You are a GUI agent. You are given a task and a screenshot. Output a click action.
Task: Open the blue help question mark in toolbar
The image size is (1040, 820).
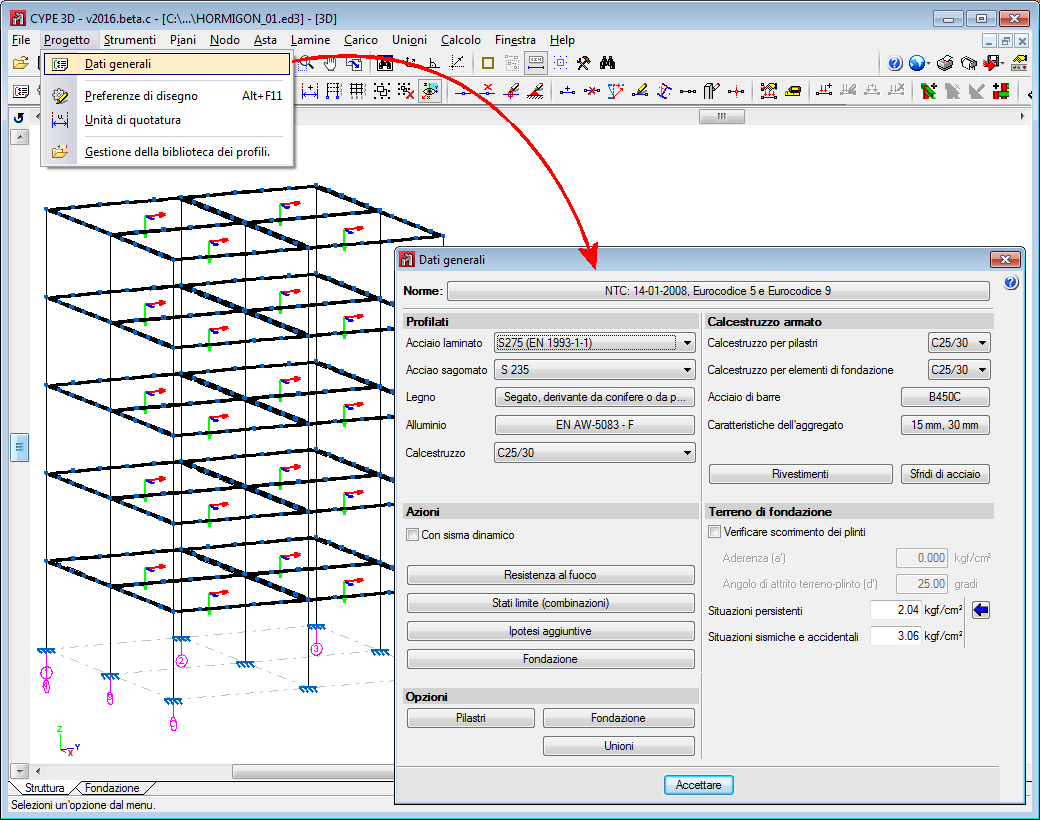[895, 63]
